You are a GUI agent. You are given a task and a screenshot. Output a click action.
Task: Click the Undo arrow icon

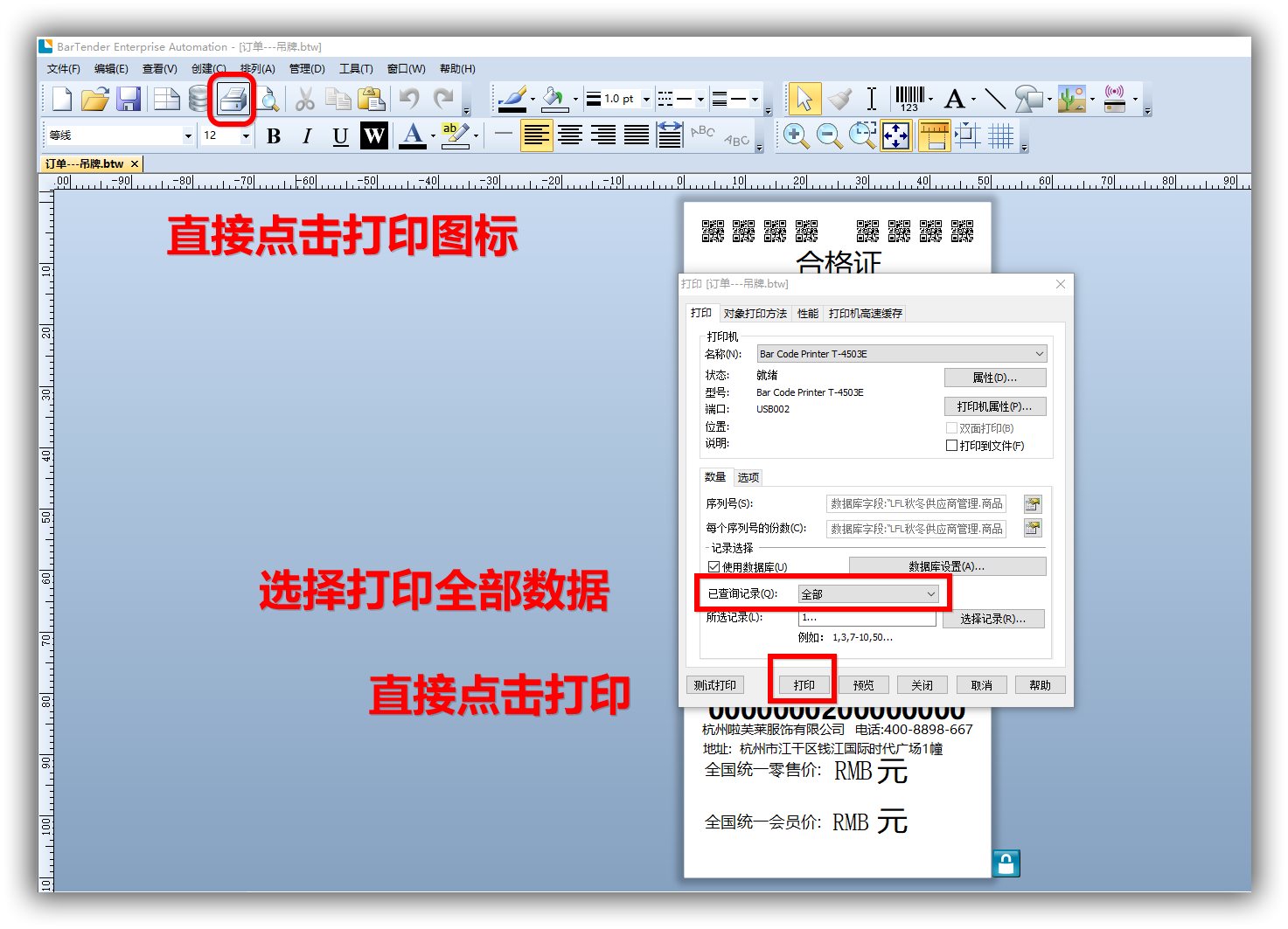click(x=409, y=99)
